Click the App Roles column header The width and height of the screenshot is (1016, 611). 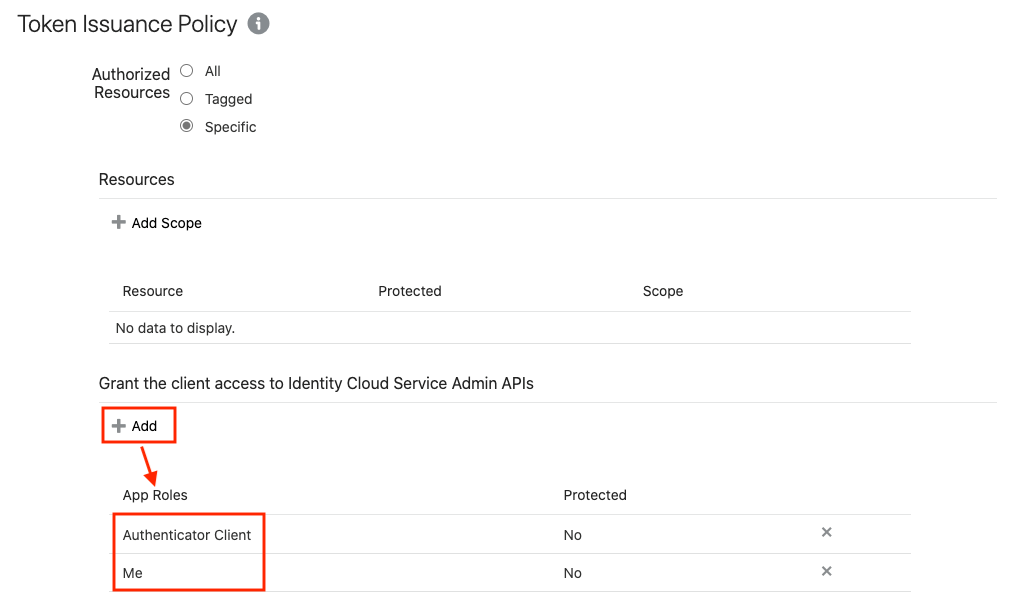tap(155, 495)
